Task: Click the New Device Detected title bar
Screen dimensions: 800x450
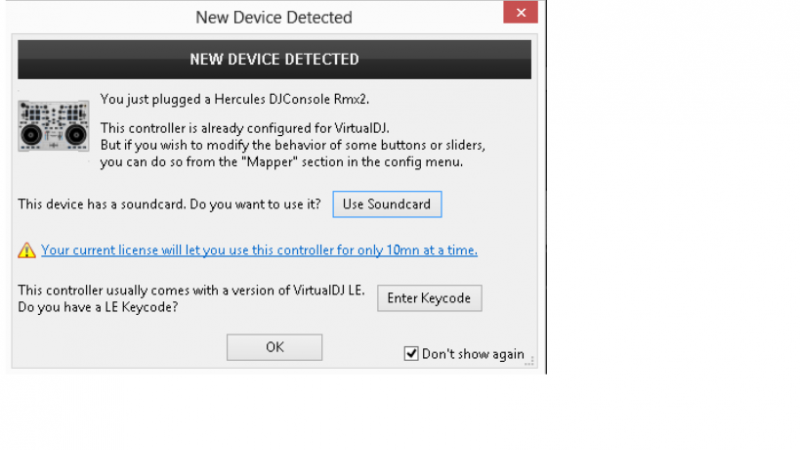Action: [273, 17]
